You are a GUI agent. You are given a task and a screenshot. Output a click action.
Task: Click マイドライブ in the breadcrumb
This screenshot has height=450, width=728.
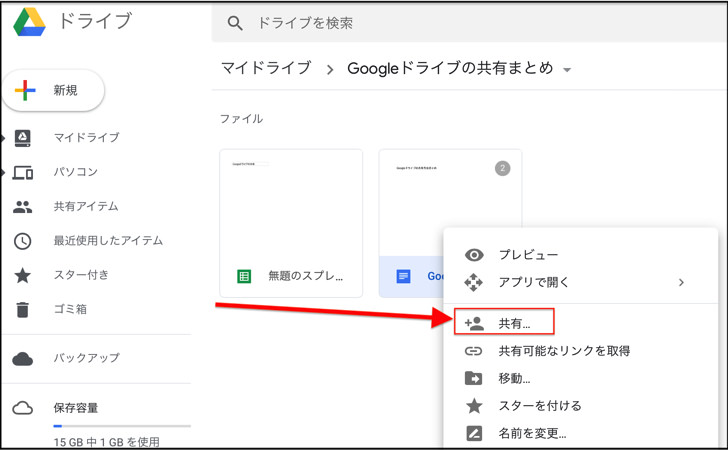pos(266,68)
